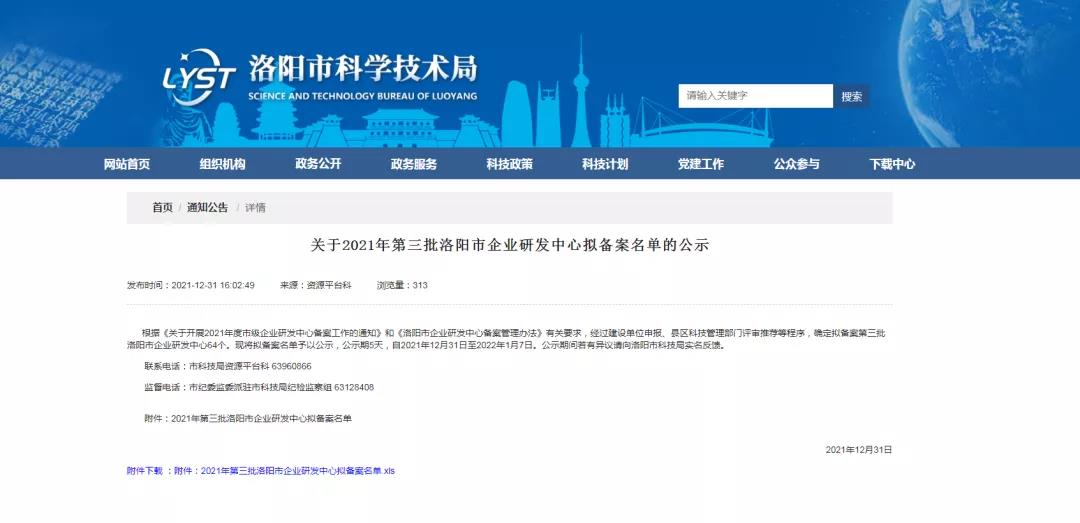Click the 附件：2021年第三批 attachment description line
Viewport: 1080px width, 523px height.
point(248,418)
